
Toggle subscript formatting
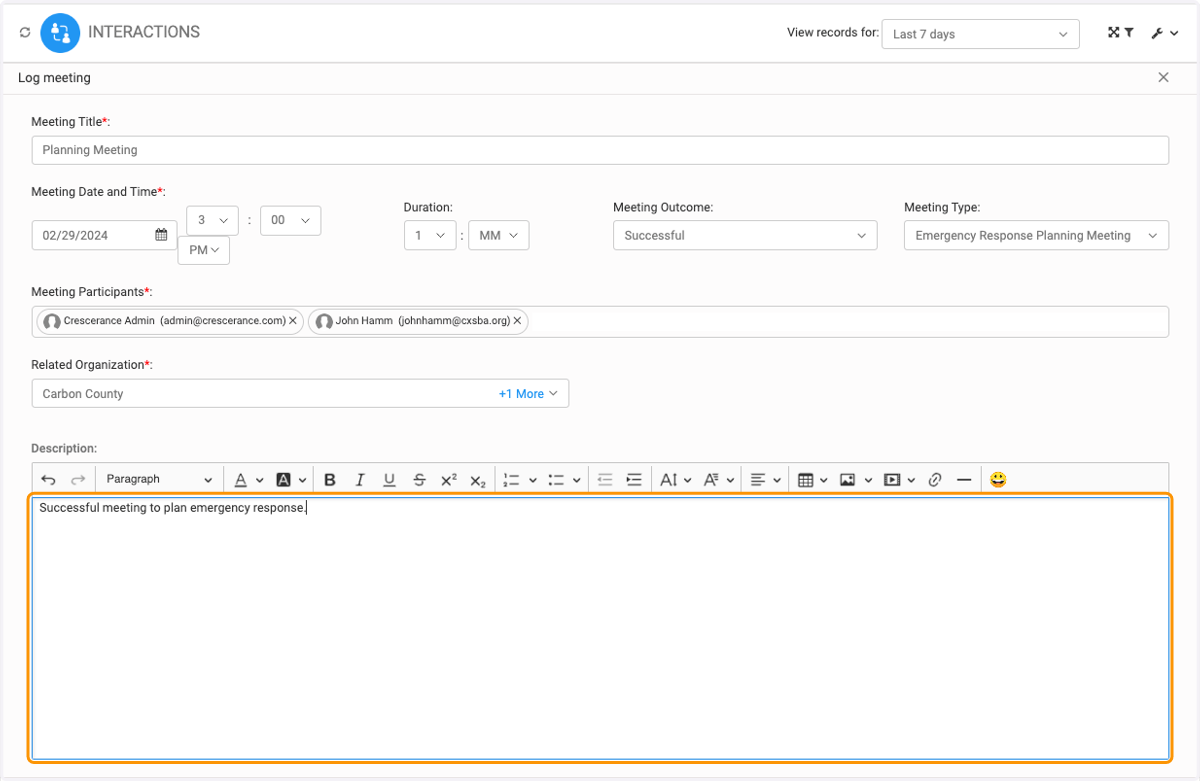pos(478,480)
